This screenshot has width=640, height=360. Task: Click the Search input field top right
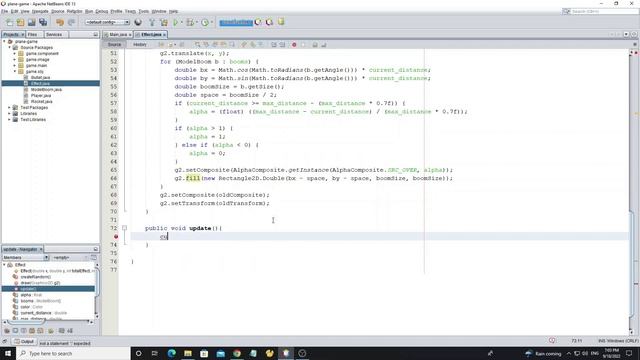604,11
